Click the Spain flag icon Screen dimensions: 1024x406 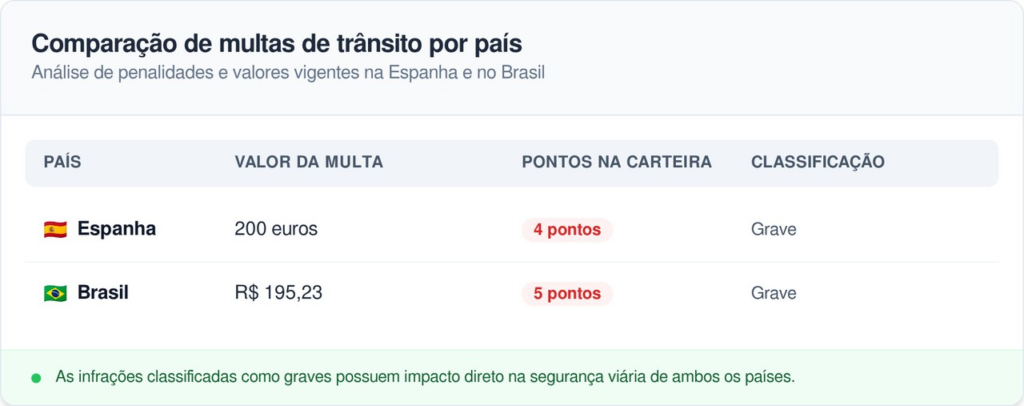pyautogui.click(x=55, y=229)
